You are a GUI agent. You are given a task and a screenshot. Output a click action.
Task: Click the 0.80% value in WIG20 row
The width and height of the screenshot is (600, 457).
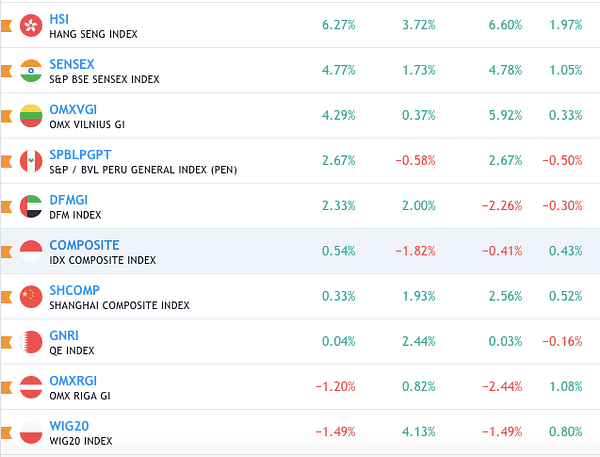pyautogui.click(x=566, y=431)
